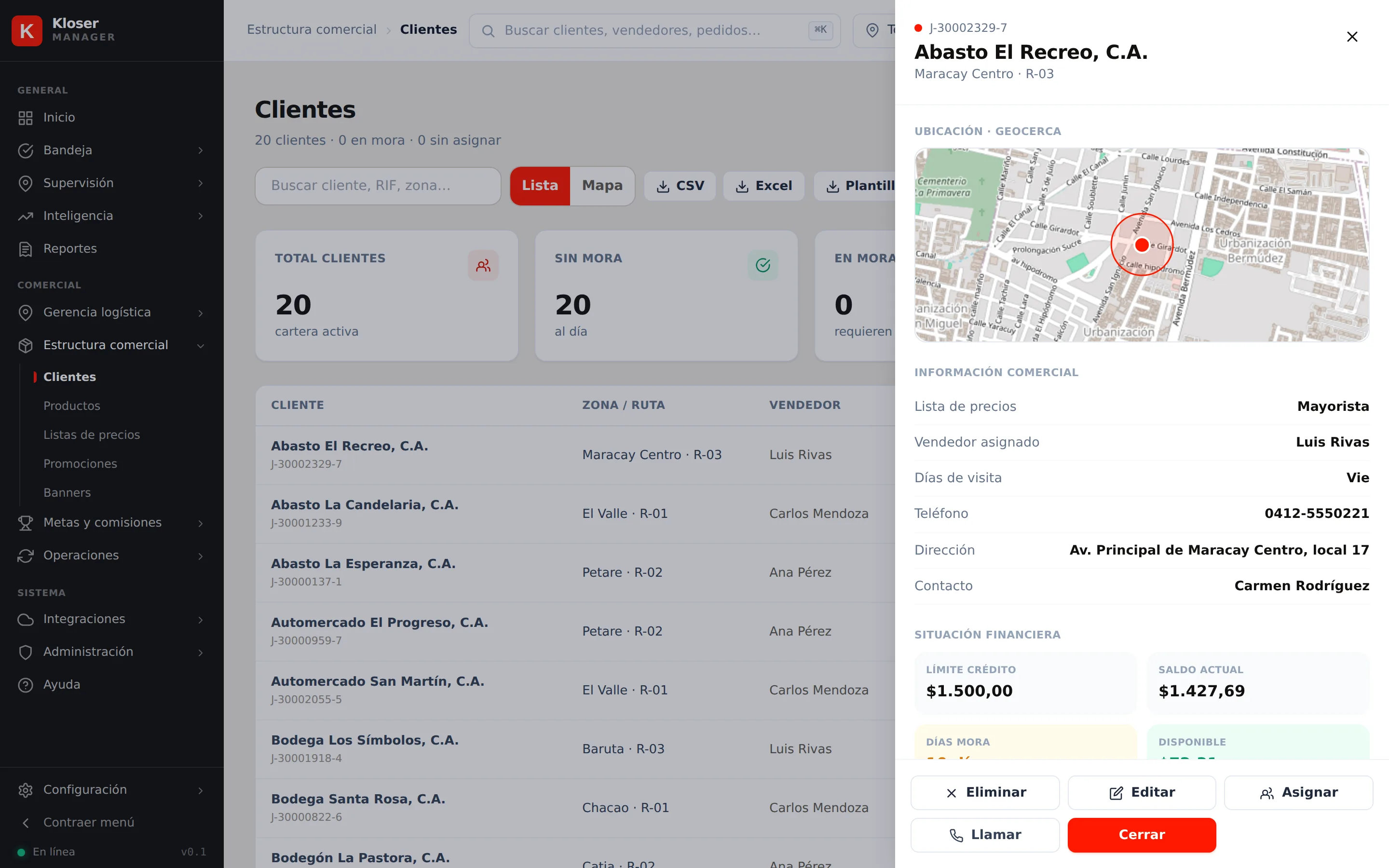Click the Asignar button

(1298, 792)
